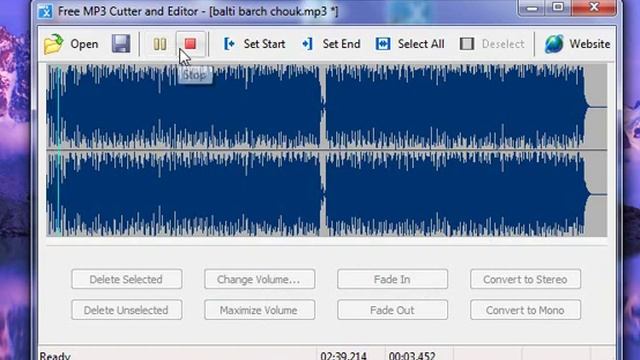Click the 02:39.214 duration in status bar
Screen dimensions: 640x360
pyautogui.click(x=343, y=356)
